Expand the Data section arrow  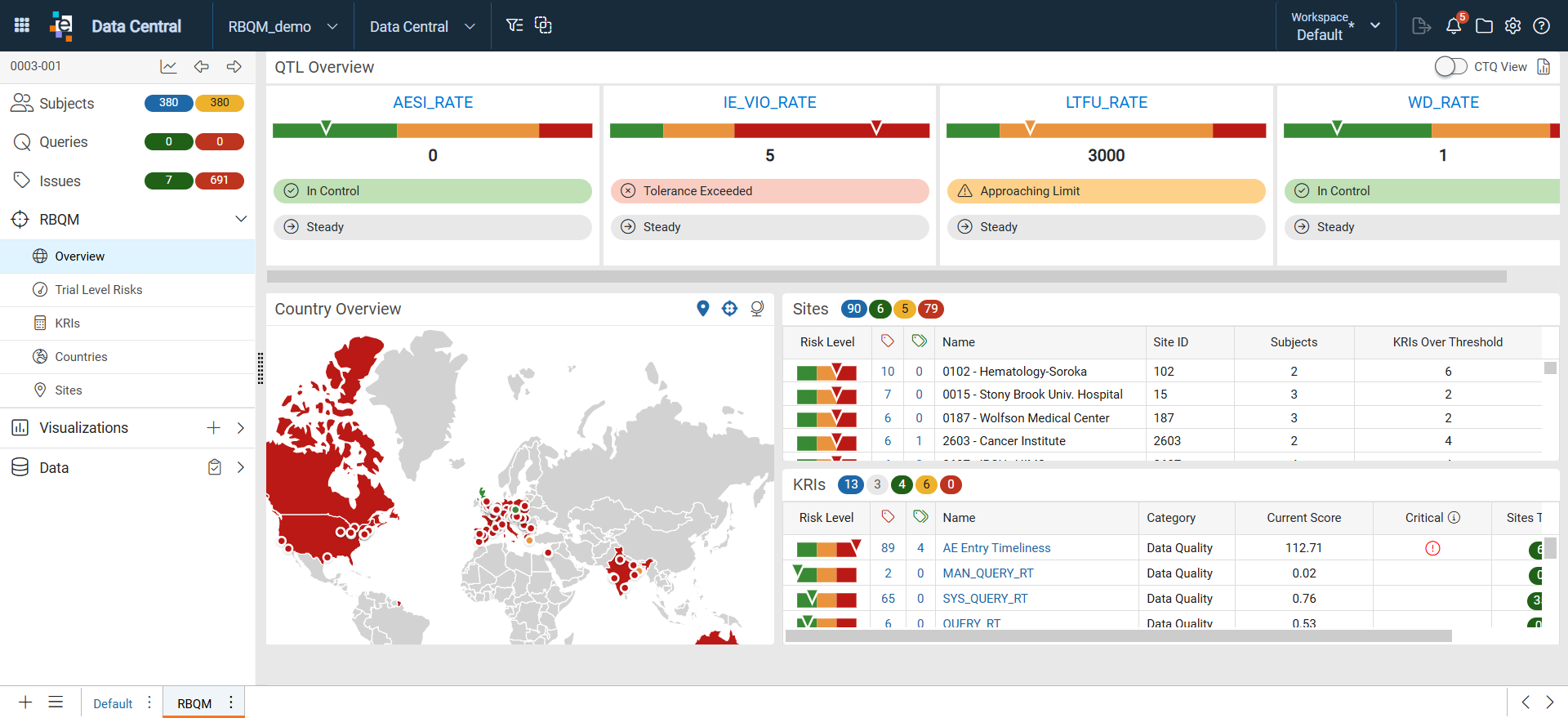[241, 467]
